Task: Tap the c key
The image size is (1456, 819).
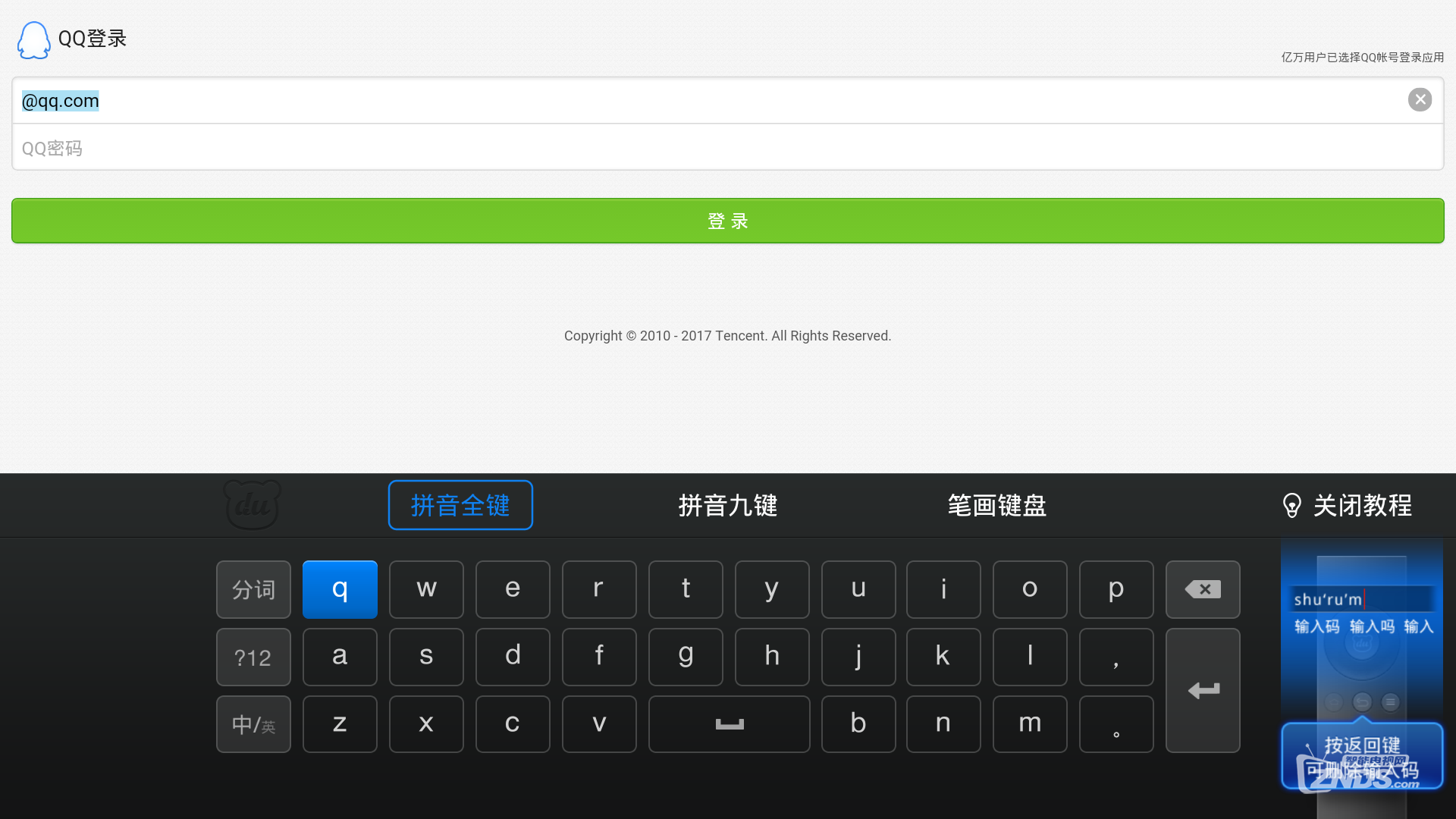Action: point(513,724)
